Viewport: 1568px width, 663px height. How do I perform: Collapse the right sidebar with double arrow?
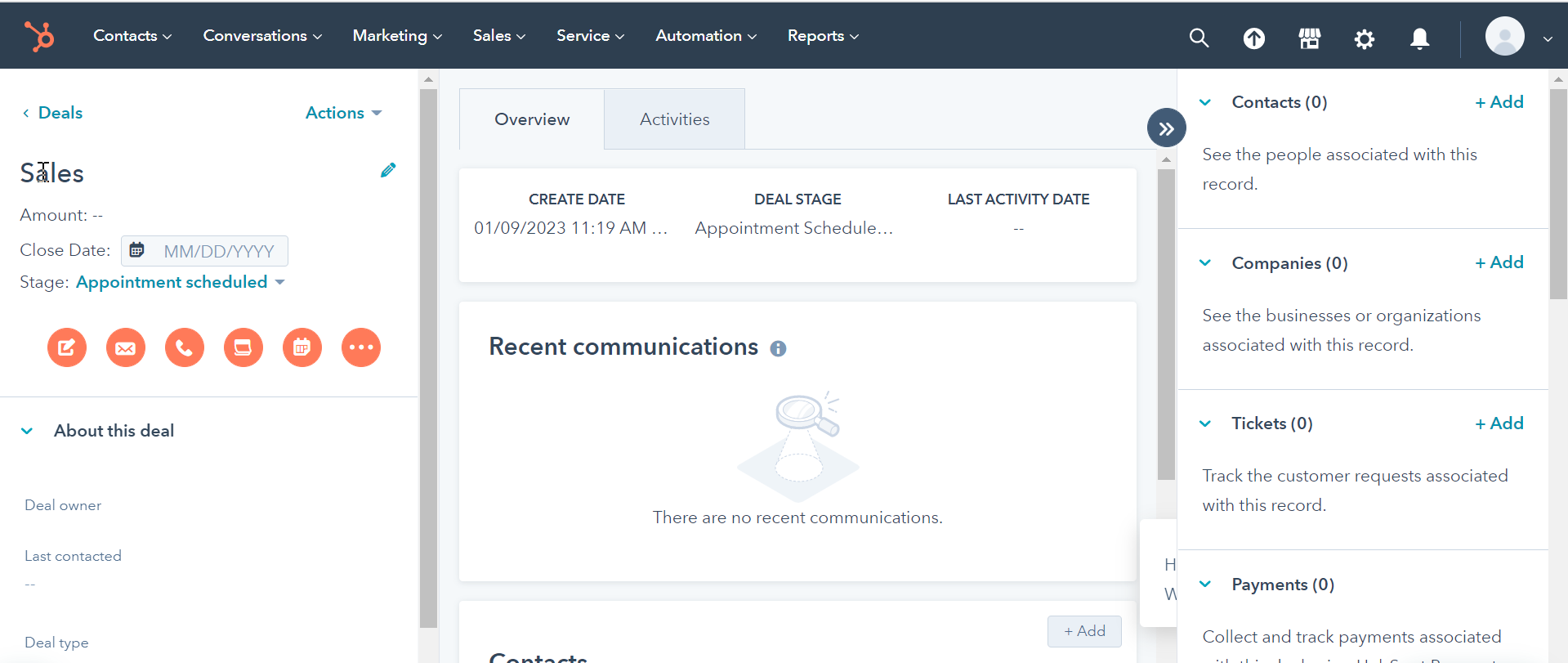[x=1166, y=128]
